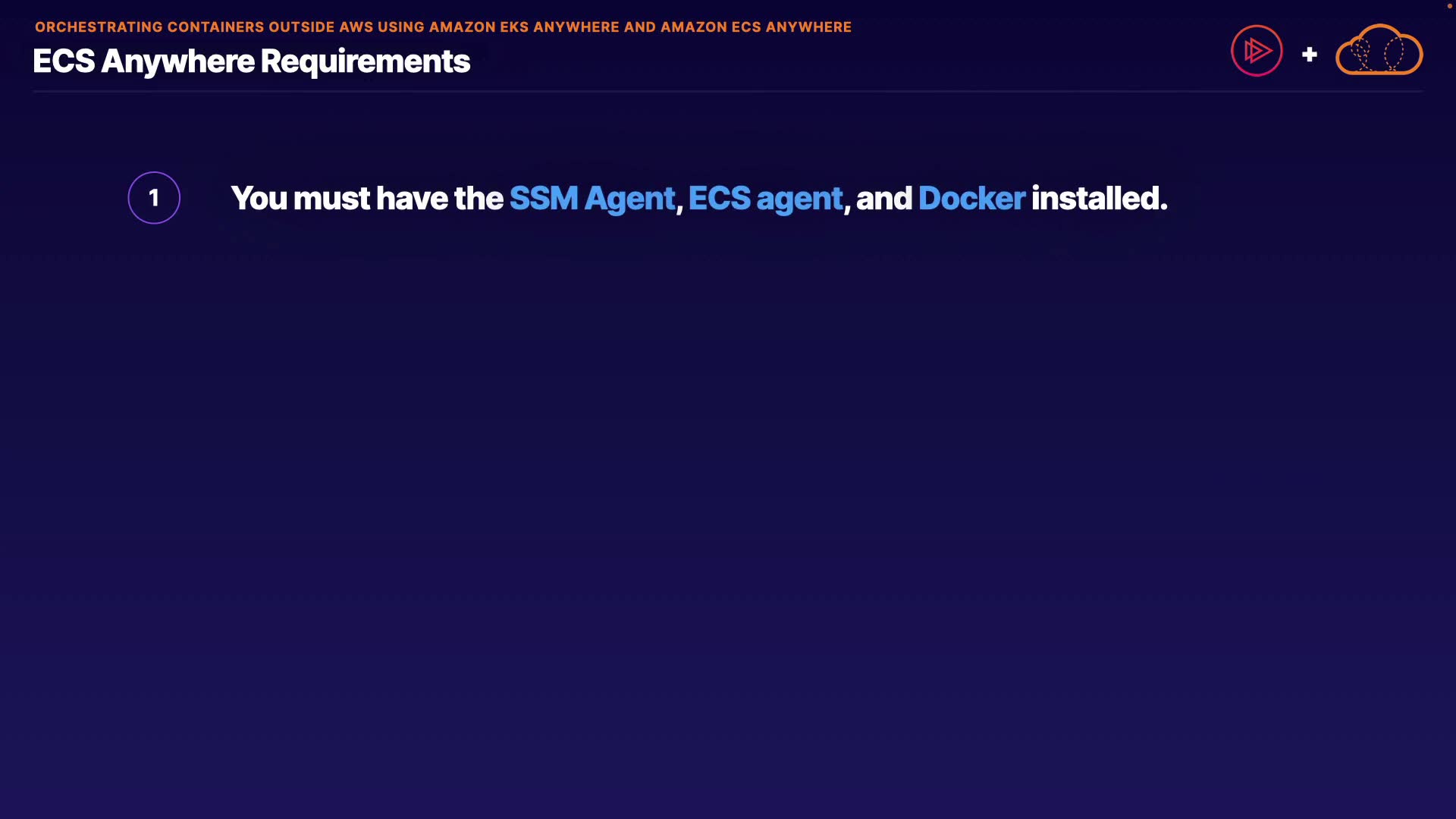Click the blue "ECS agent" text
The height and width of the screenshot is (819, 1456).
point(765,199)
